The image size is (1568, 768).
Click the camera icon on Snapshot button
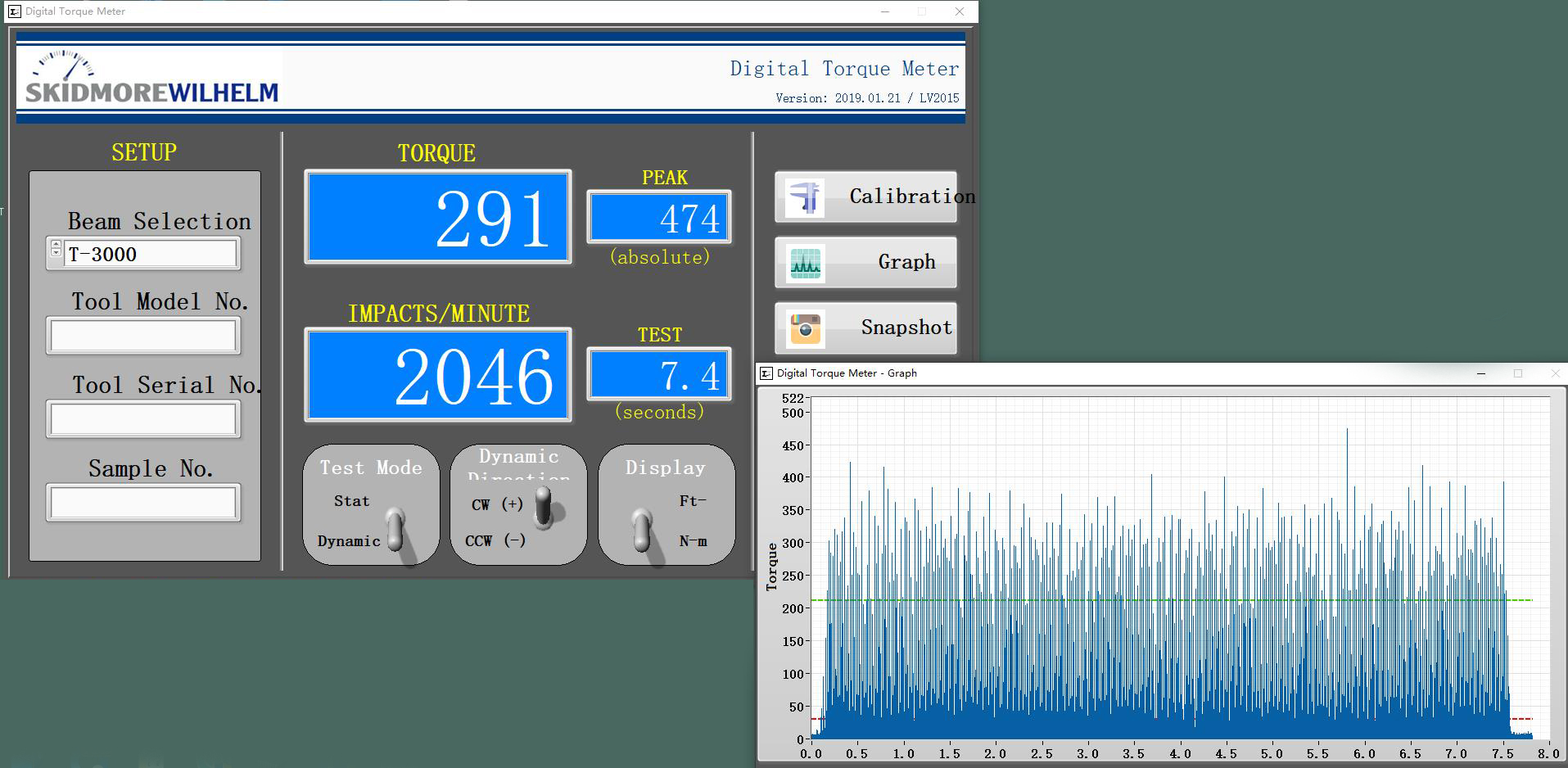[805, 329]
